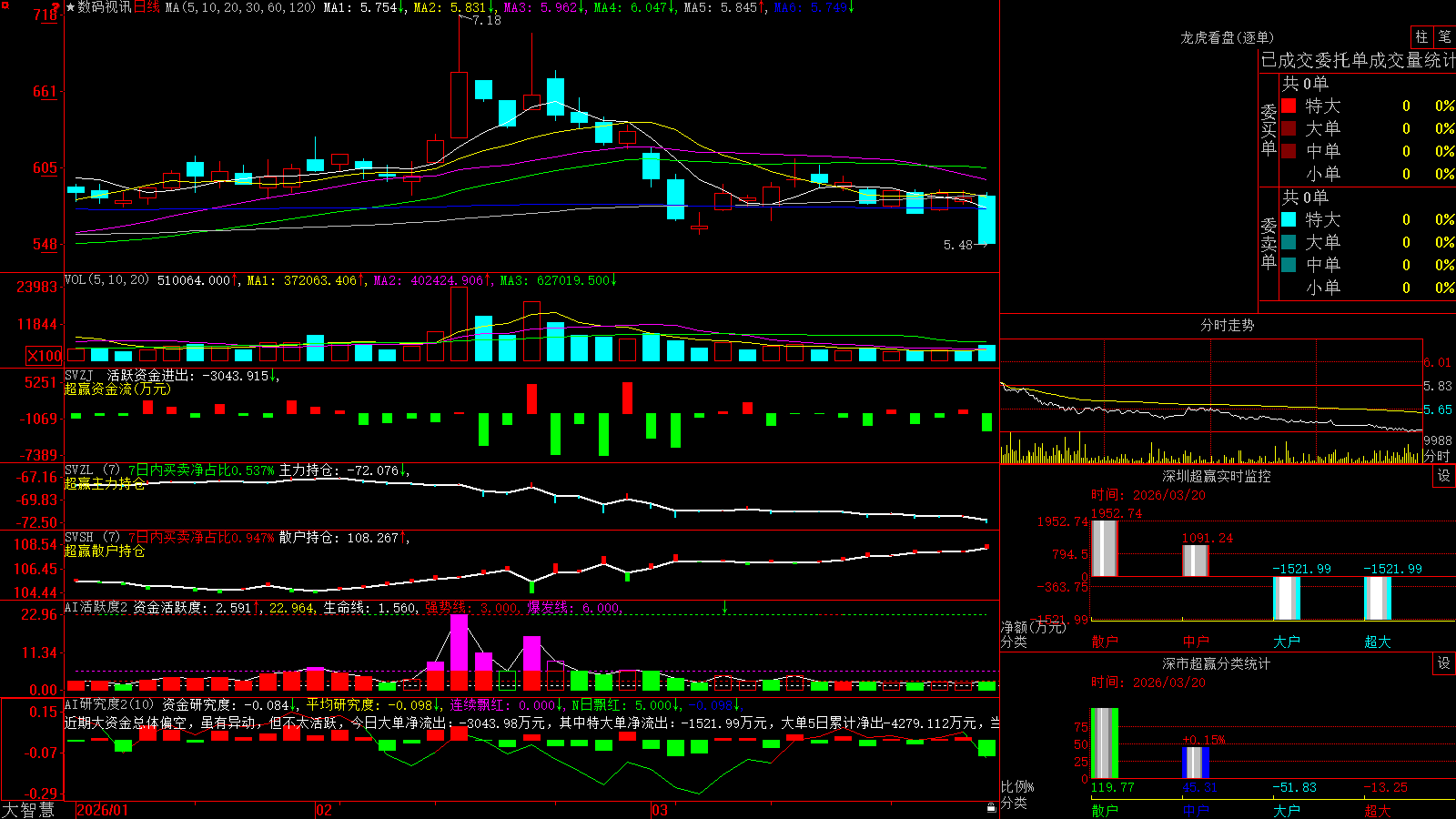Click the lock icon at timeline end
Image resolution: width=1456 pixels, height=819 pixels.
[x=992, y=808]
